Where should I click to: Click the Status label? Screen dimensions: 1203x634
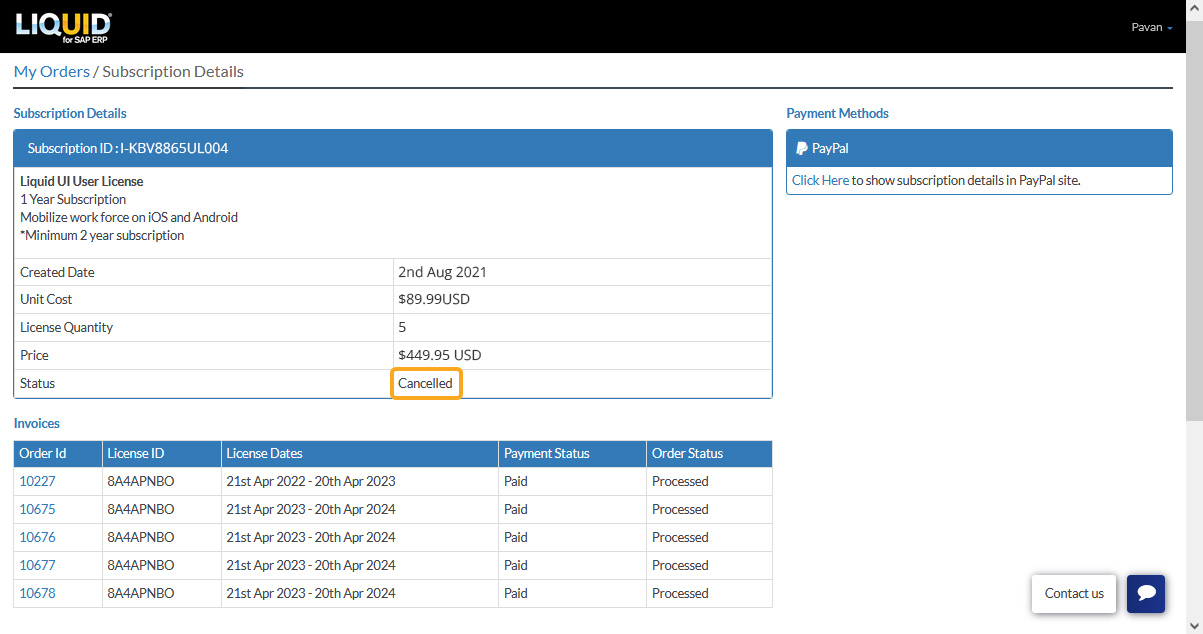[x=38, y=383]
